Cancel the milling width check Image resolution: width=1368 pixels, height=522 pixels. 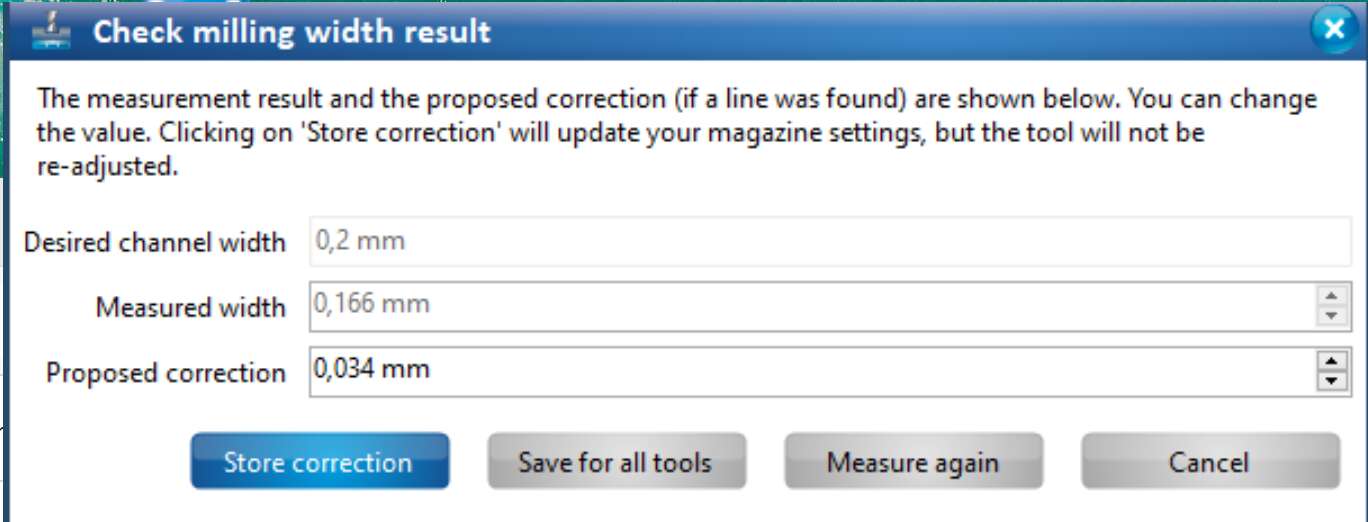click(1209, 462)
